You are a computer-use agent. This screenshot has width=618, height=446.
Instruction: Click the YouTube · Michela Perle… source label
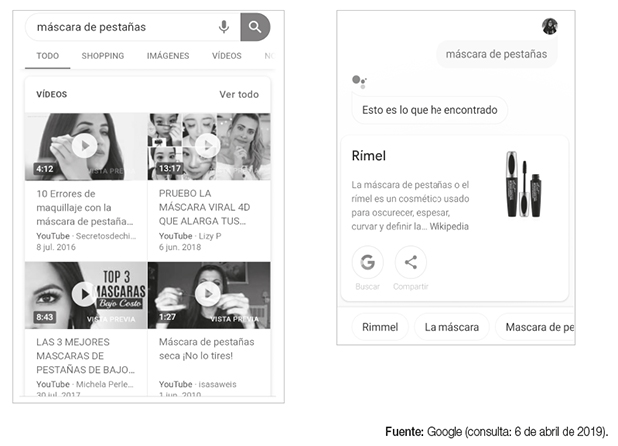85,384
